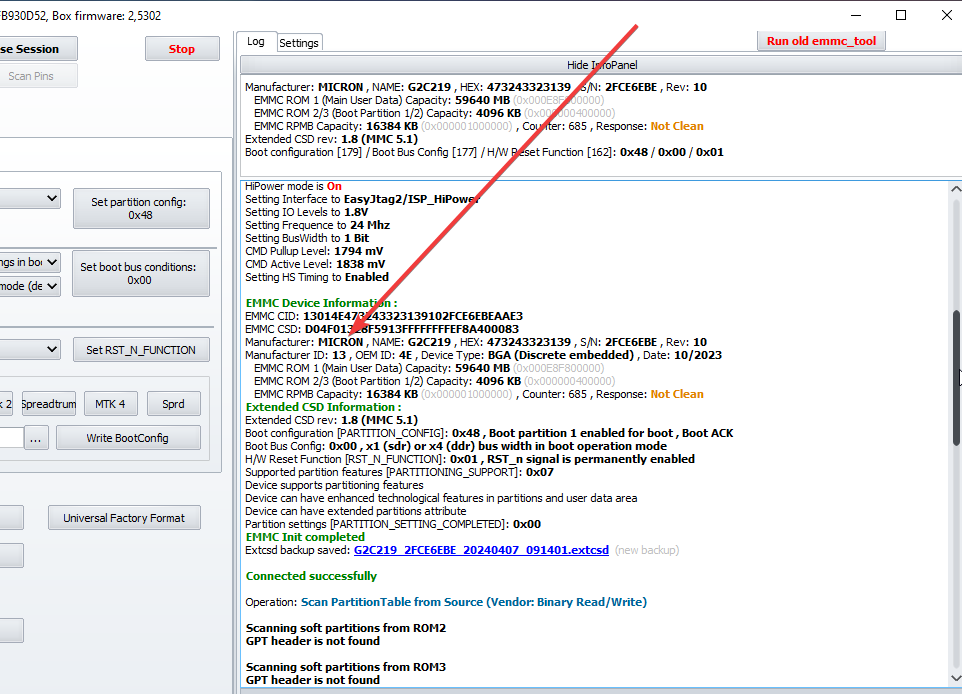
Task: Click 'Setting IO Levels to 1.8V' line
Action: (307, 212)
